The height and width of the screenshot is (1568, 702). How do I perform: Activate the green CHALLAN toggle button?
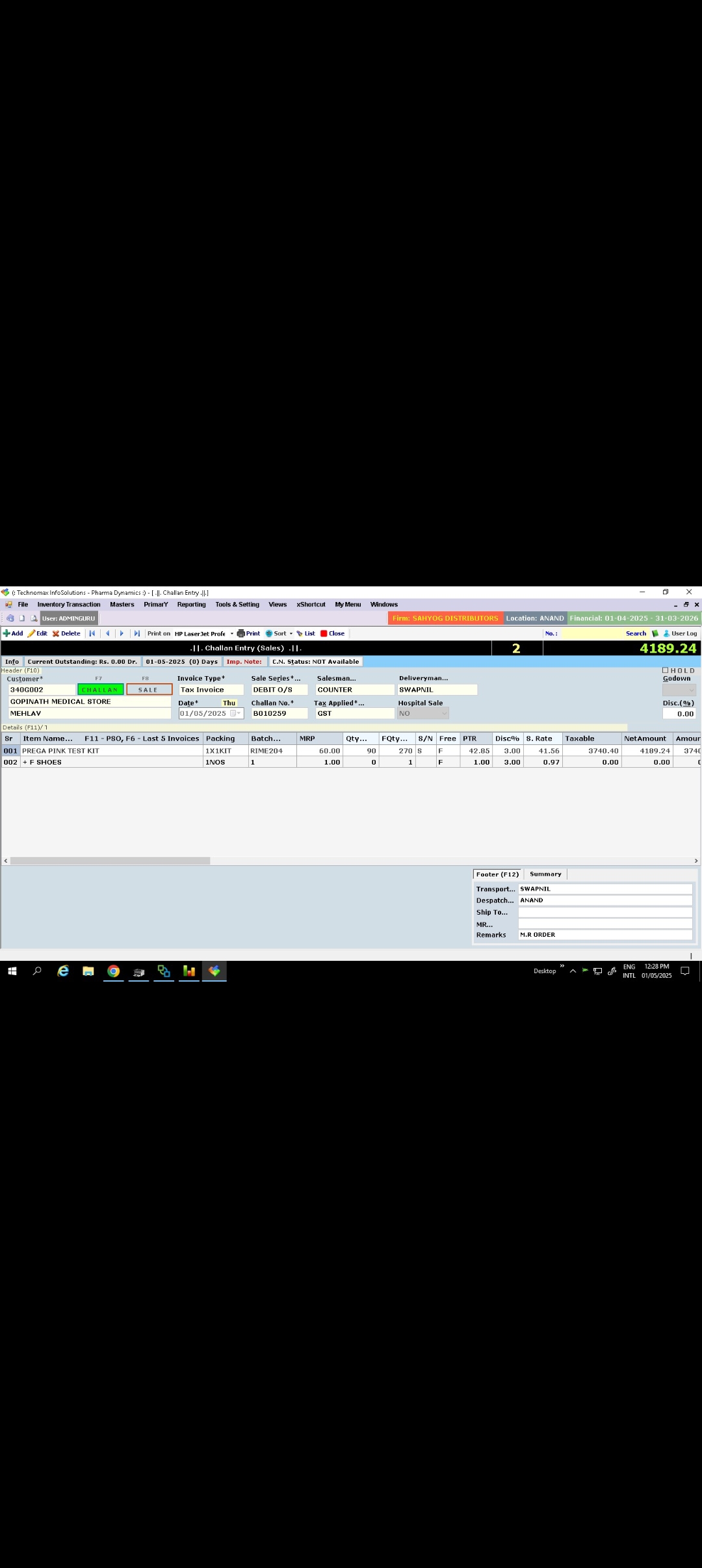[x=100, y=690]
